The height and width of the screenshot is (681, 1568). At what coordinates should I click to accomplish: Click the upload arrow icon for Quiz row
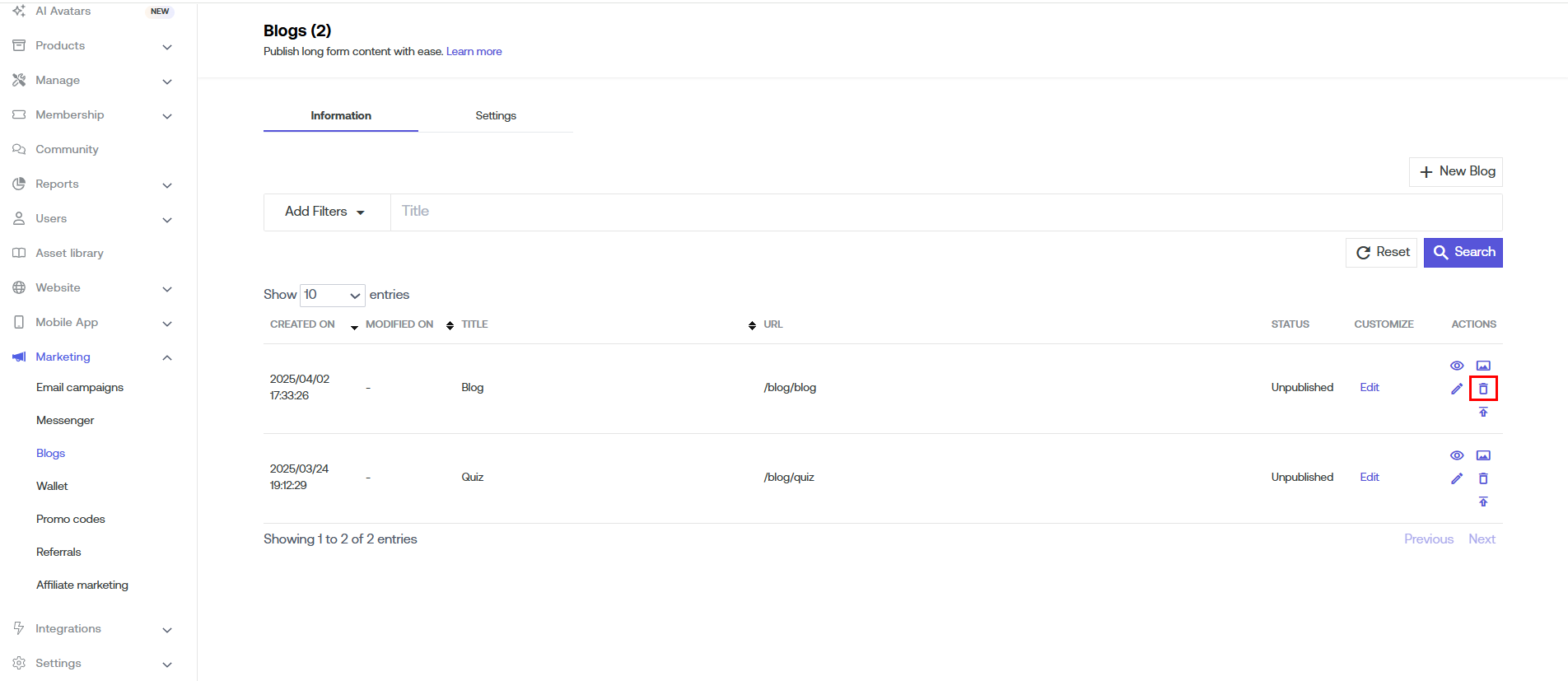(x=1482, y=501)
